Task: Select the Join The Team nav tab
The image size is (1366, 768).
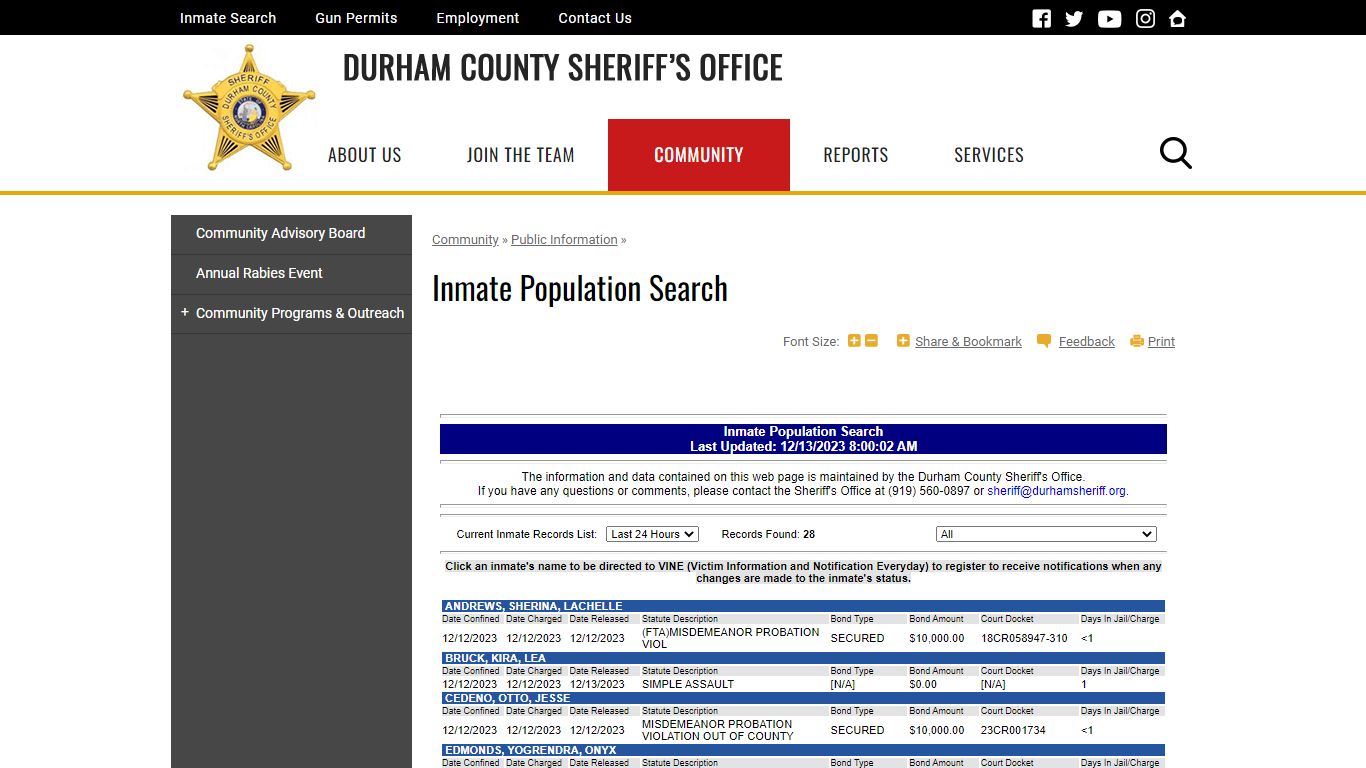Action: [521, 155]
